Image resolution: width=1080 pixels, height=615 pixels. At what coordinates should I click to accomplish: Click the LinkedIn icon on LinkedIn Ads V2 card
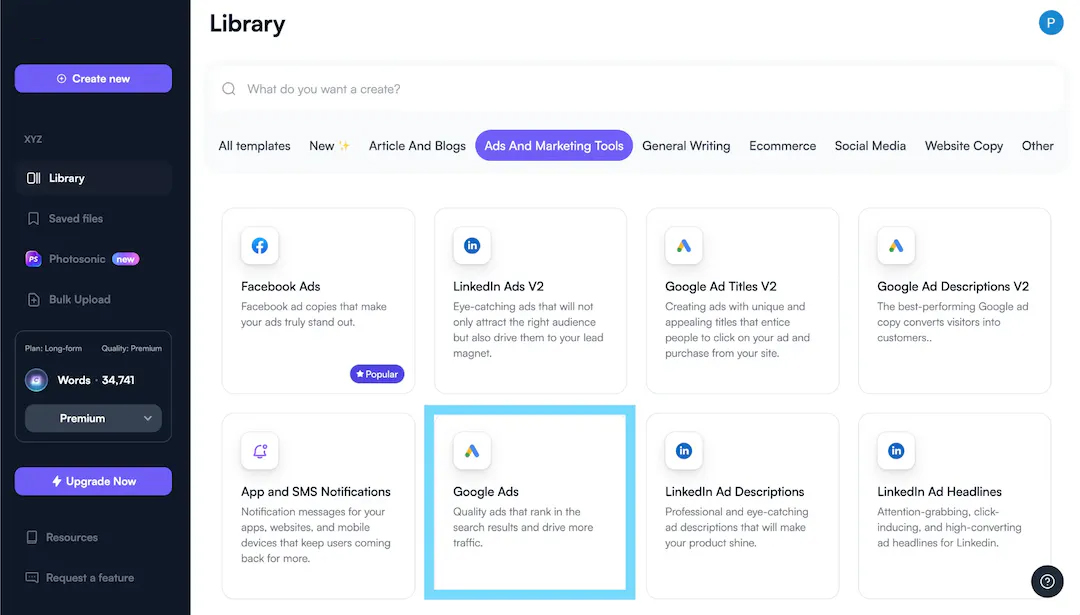click(x=472, y=246)
